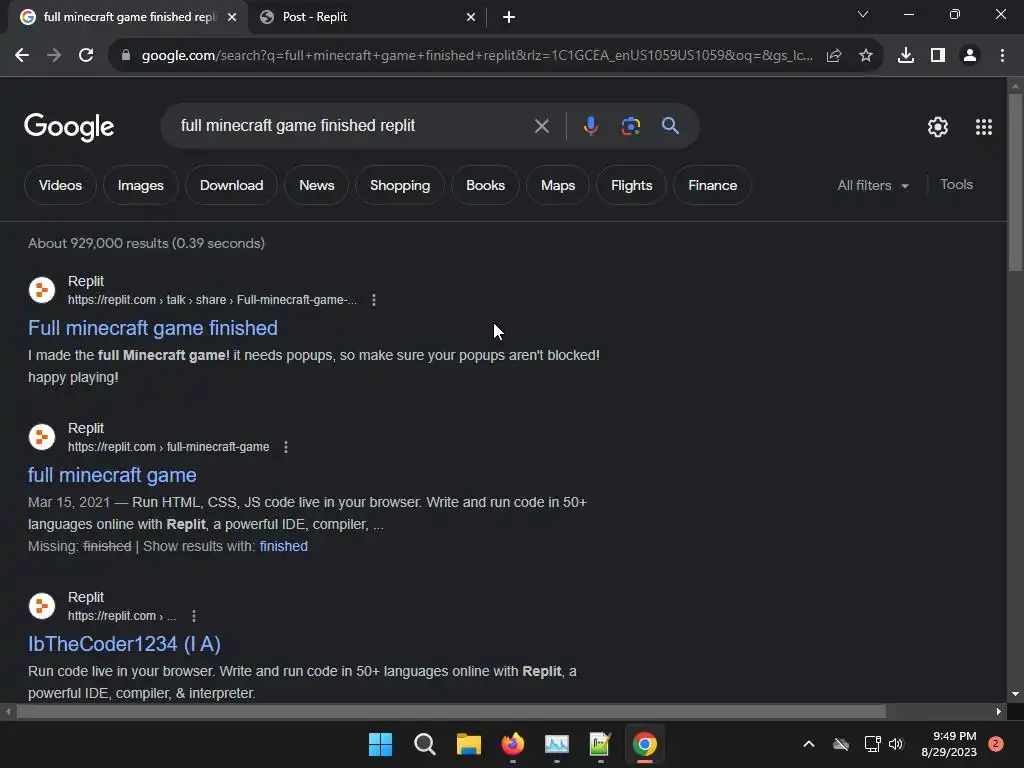Screen dimensions: 1024x768
Task: Open Windows taskbar search
Action: pos(424,744)
